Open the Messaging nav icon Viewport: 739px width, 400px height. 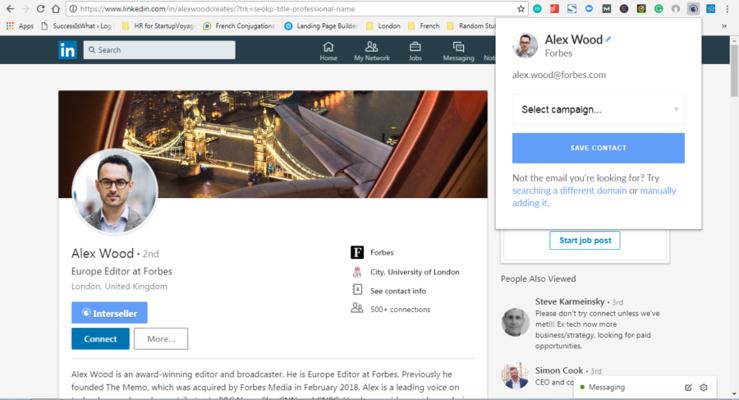click(458, 48)
